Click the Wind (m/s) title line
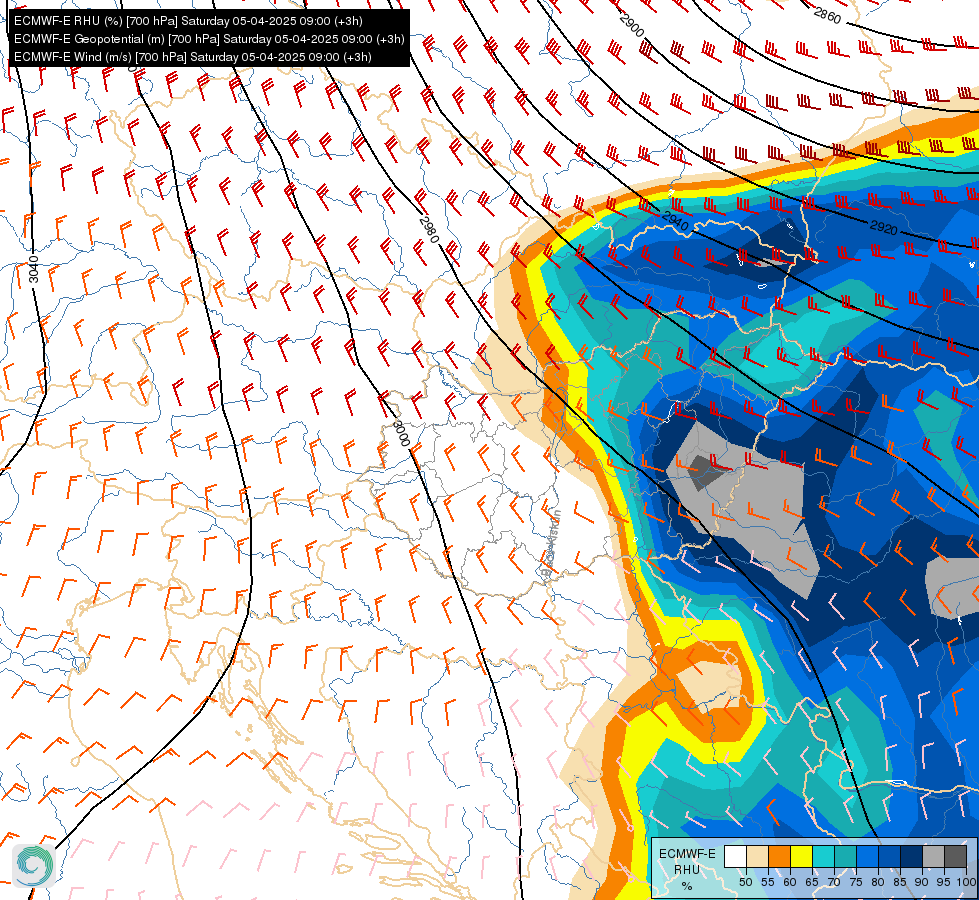This screenshot has height=900, width=979. 193,57
